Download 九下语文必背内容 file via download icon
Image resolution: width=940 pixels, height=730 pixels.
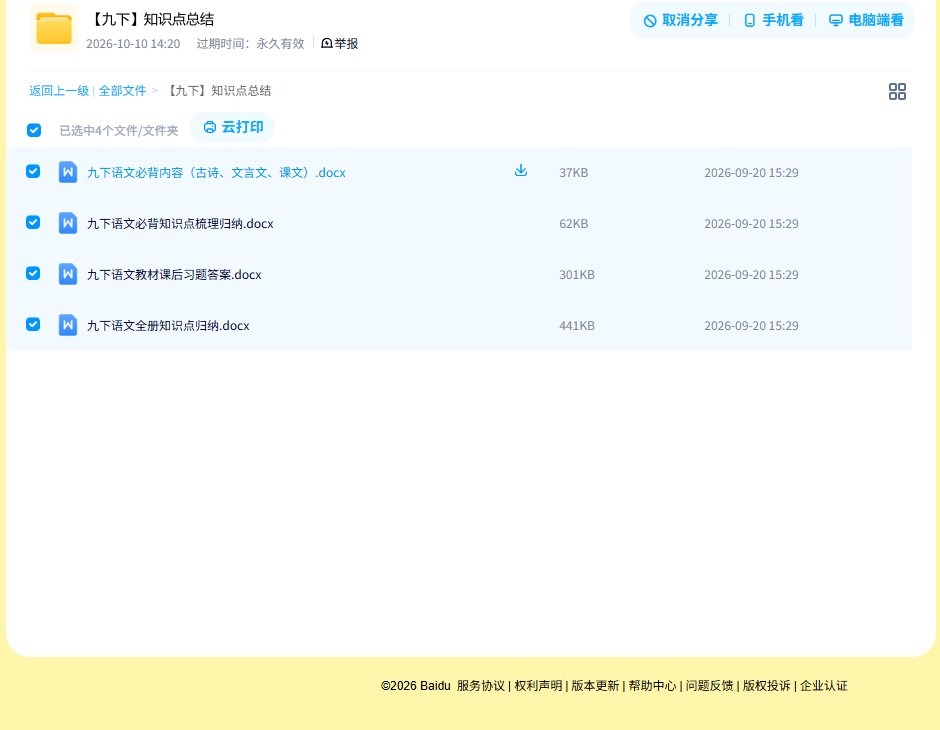pyautogui.click(x=521, y=171)
